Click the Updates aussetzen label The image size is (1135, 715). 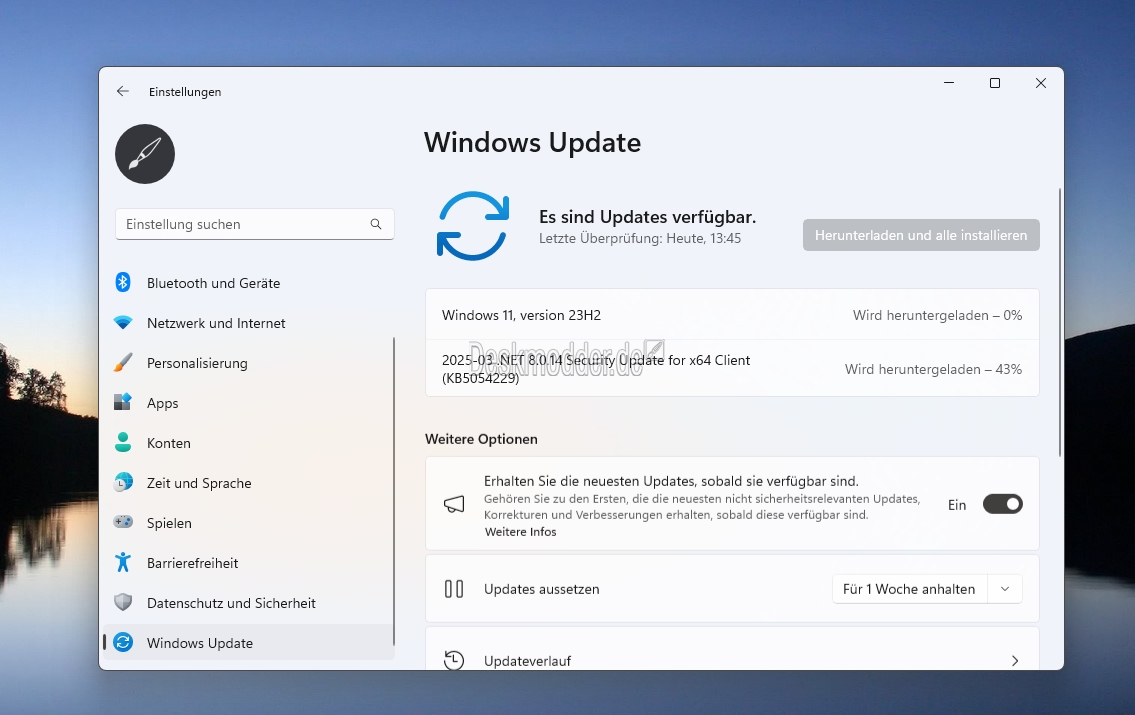click(541, 589)
